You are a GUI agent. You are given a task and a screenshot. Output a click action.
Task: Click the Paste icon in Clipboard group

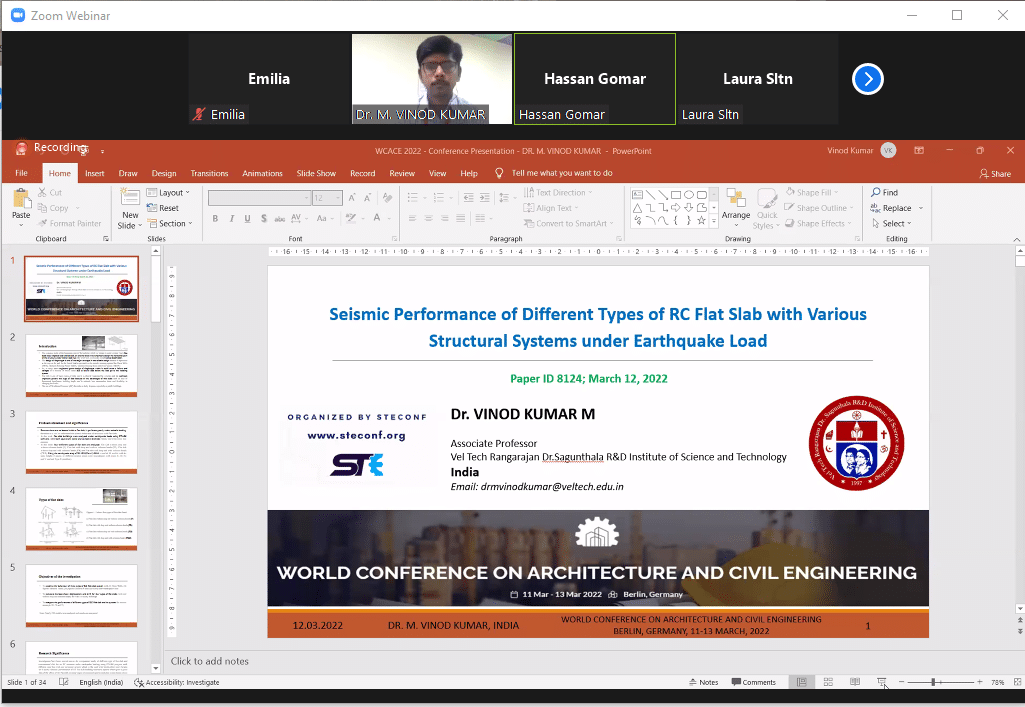coord(20,200)
